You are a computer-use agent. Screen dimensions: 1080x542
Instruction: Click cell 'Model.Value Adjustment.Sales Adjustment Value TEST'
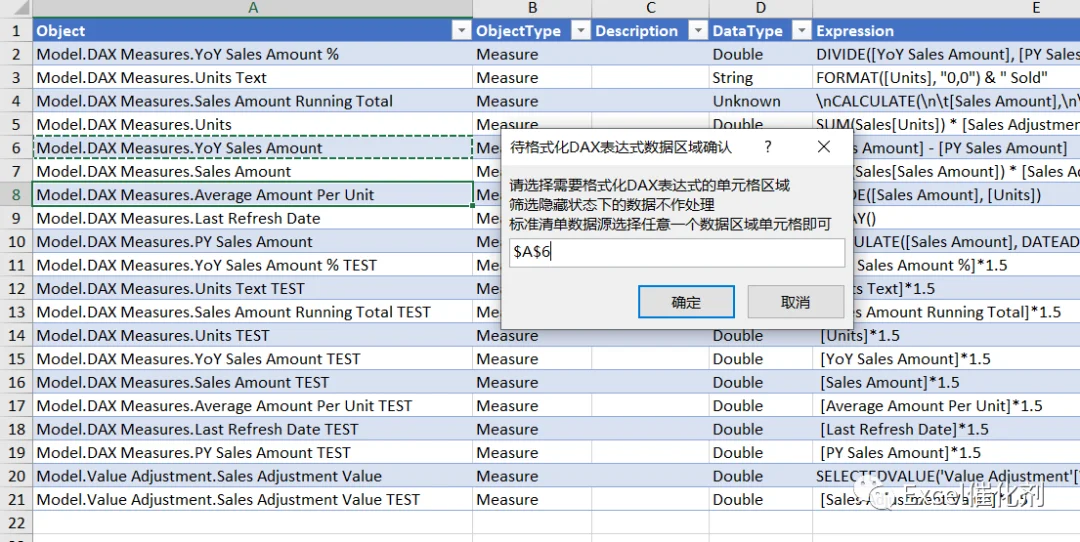coord(253,499)
